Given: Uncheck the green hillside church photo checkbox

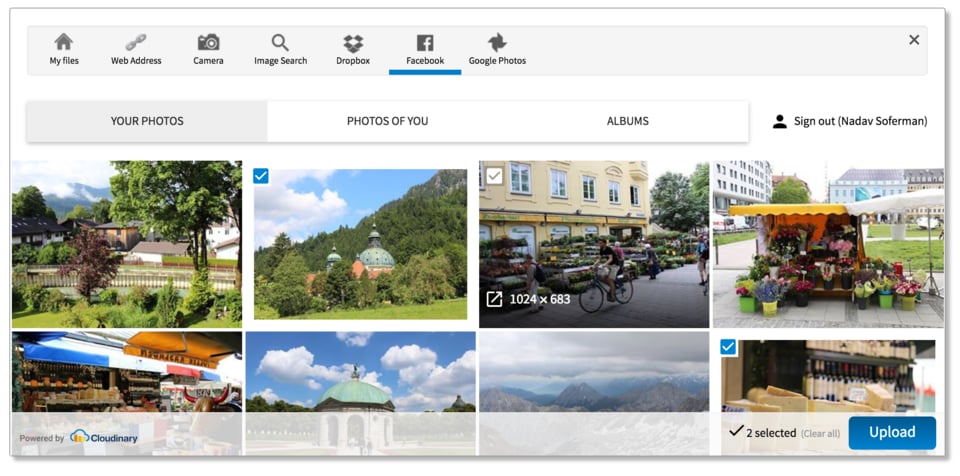Looking at the screenshot, I should (x=261, y=176).
